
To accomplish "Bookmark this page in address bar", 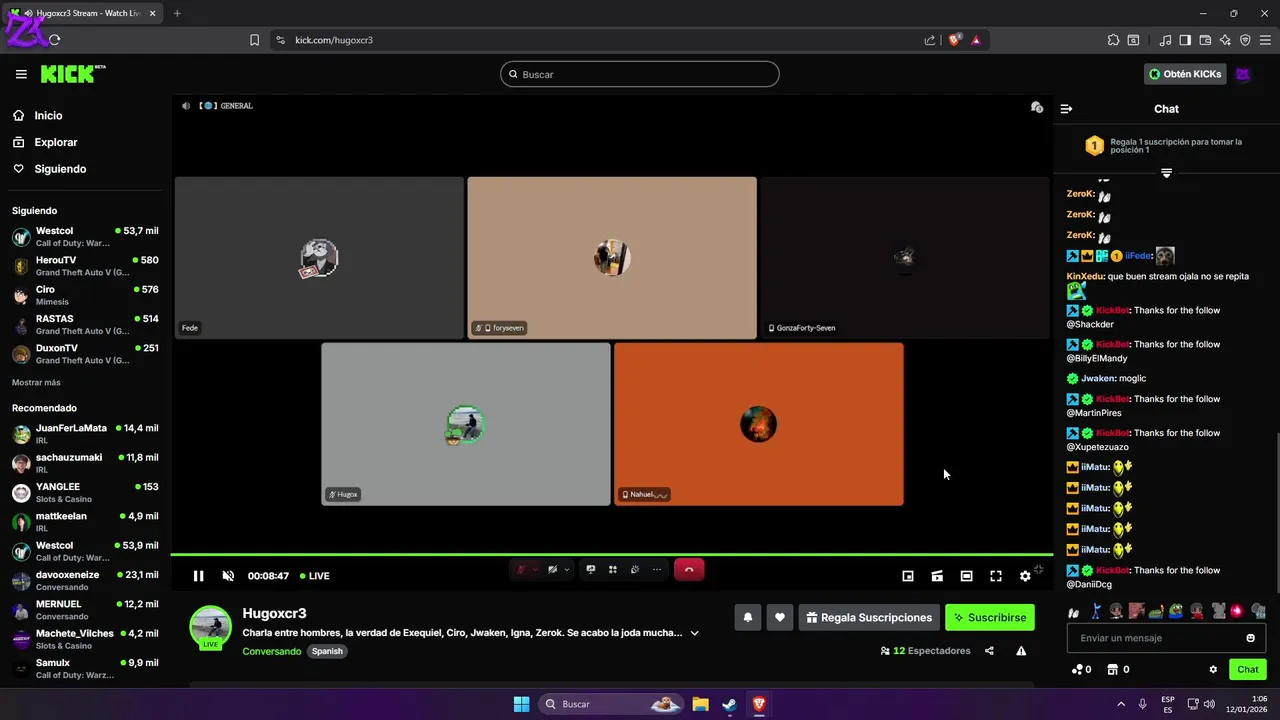I will click(x=254, y=40).
